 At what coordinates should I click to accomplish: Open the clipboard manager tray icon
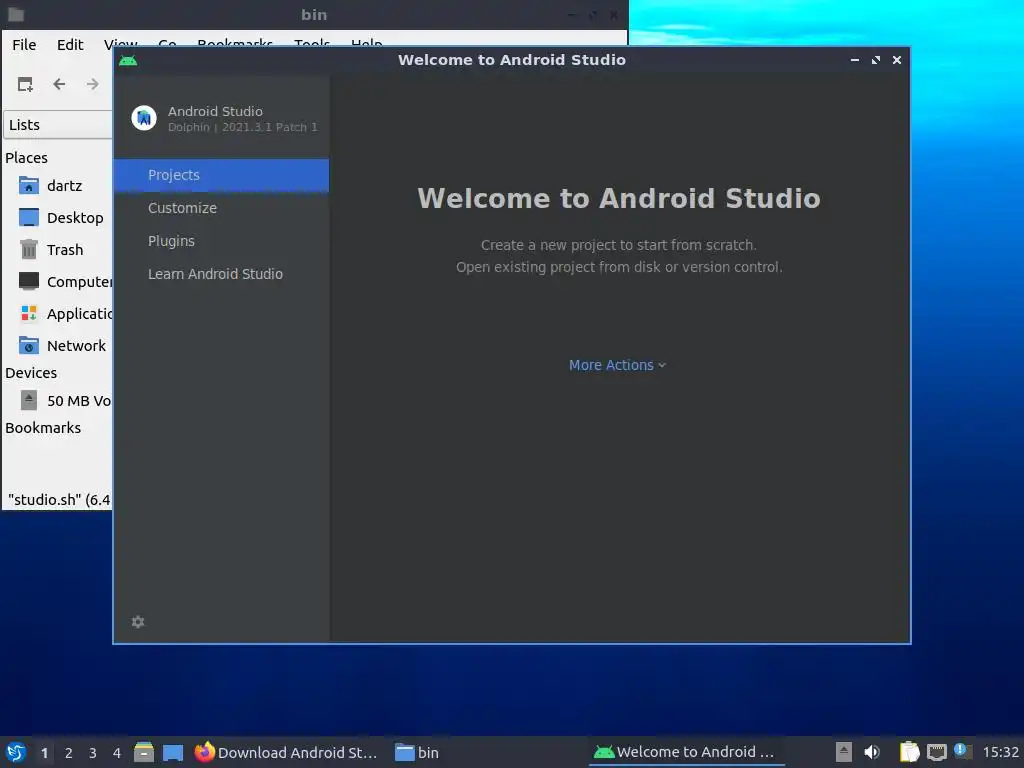click(x=909, y=752)
